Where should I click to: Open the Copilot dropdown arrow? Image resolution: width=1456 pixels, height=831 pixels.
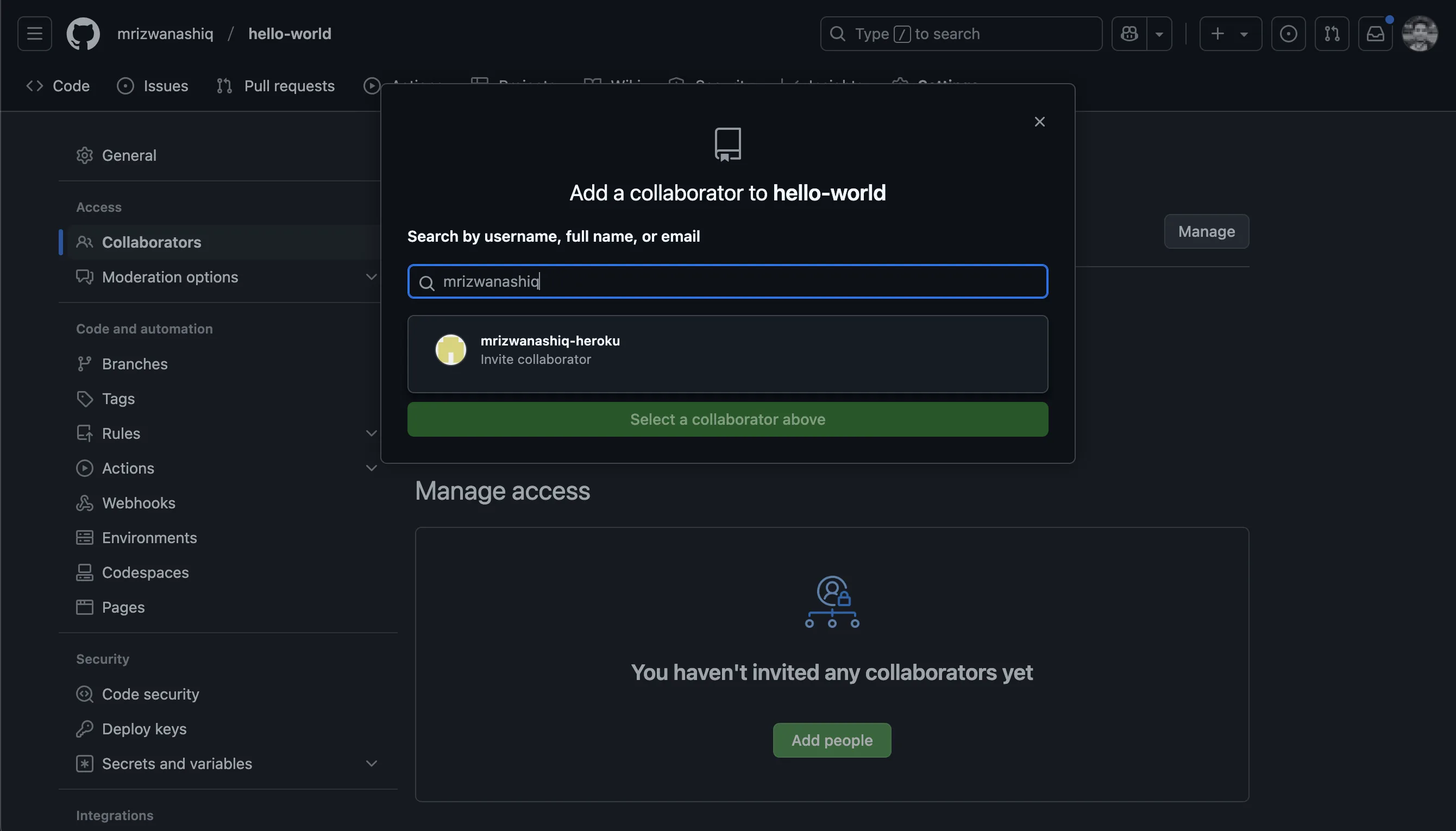tap(1159, 34)
